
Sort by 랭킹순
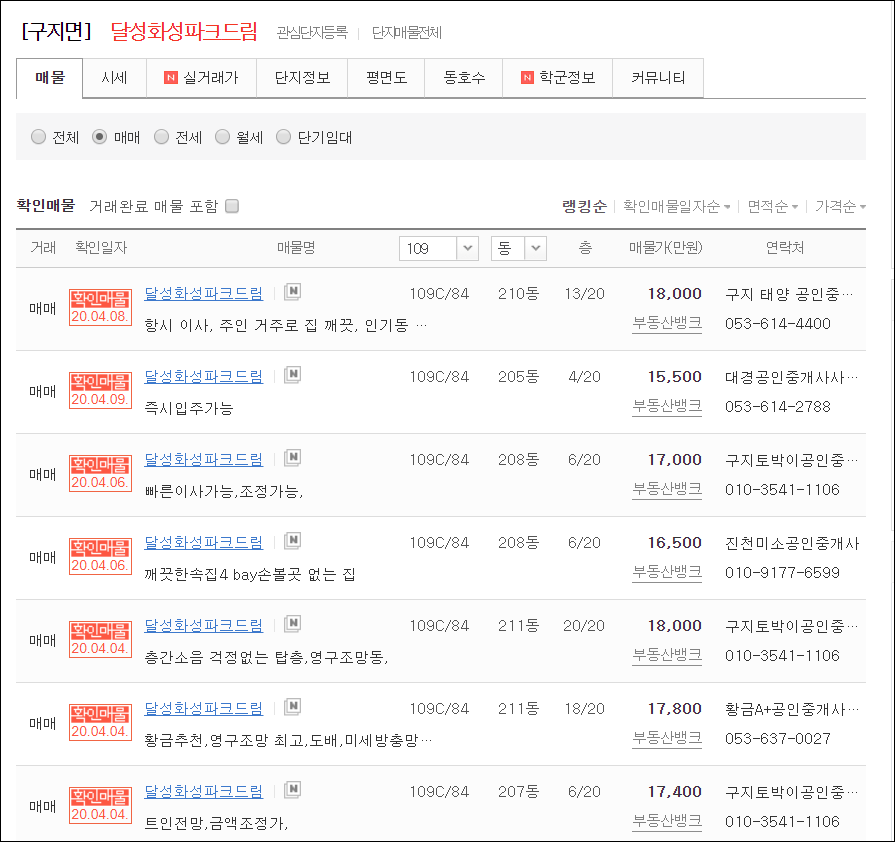[x=584, y=206]
